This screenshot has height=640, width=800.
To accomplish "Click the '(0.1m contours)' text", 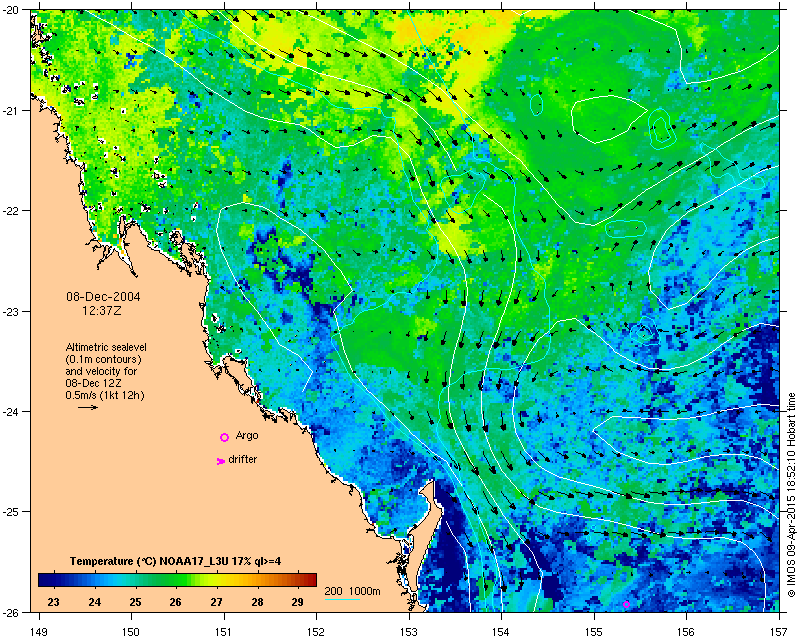I will point(104,359).
